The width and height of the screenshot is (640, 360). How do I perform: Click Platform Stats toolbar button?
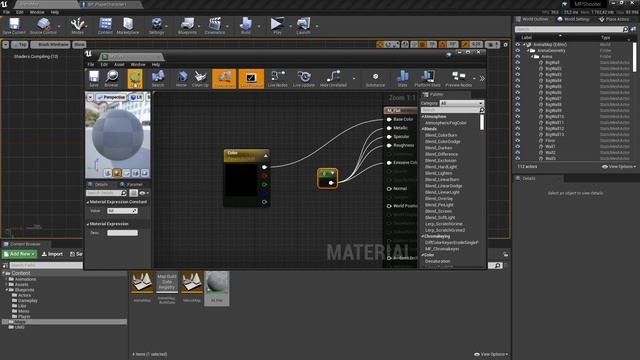point(427,78)
